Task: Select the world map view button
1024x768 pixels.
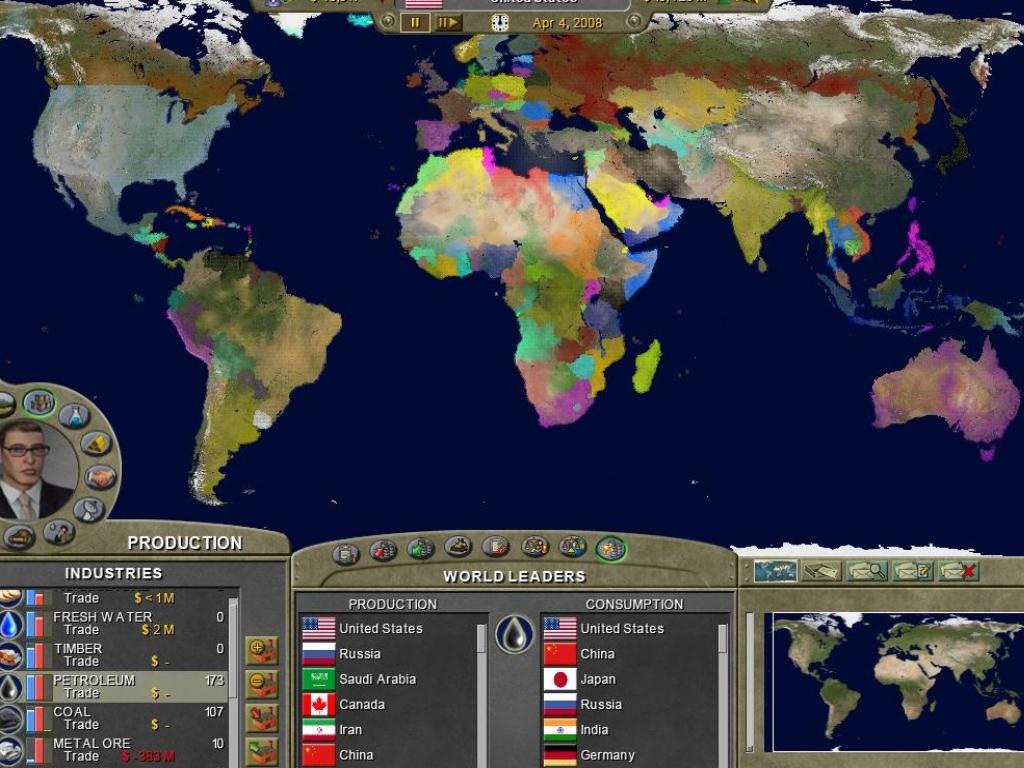Action: (775, 571)
